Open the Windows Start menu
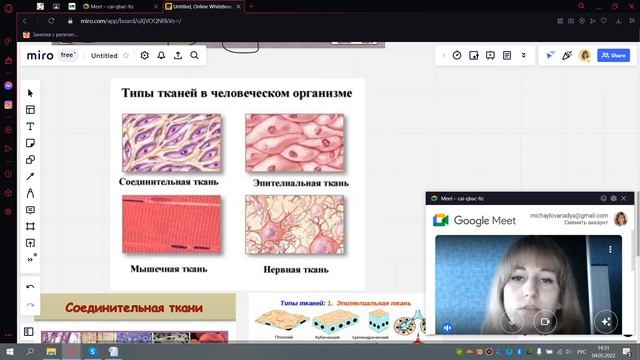Image resolution: width=640 pixels, height=360 pixels. [9, 351]
